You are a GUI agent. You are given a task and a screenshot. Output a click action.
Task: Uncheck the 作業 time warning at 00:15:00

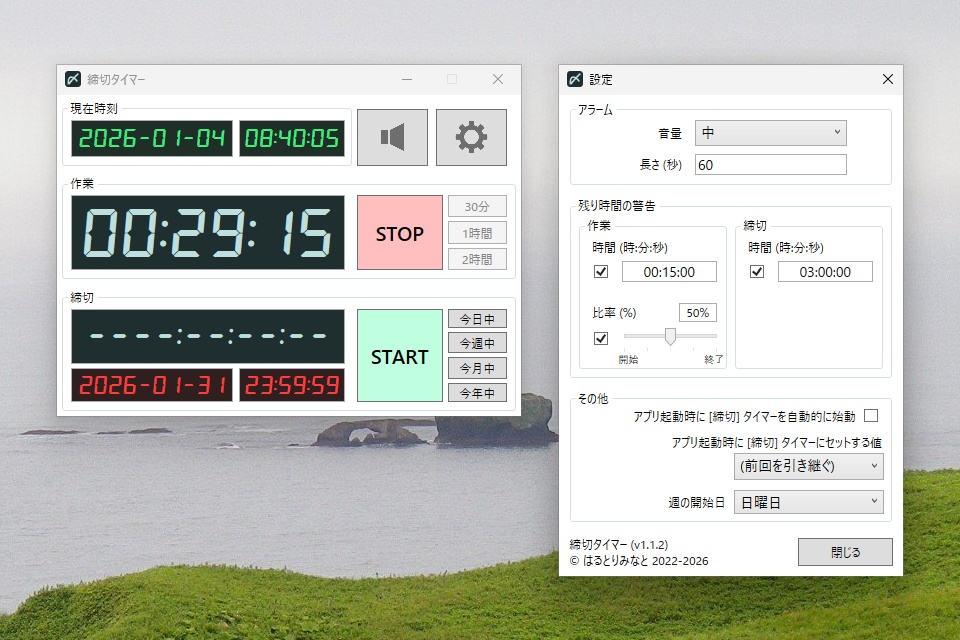599,271
